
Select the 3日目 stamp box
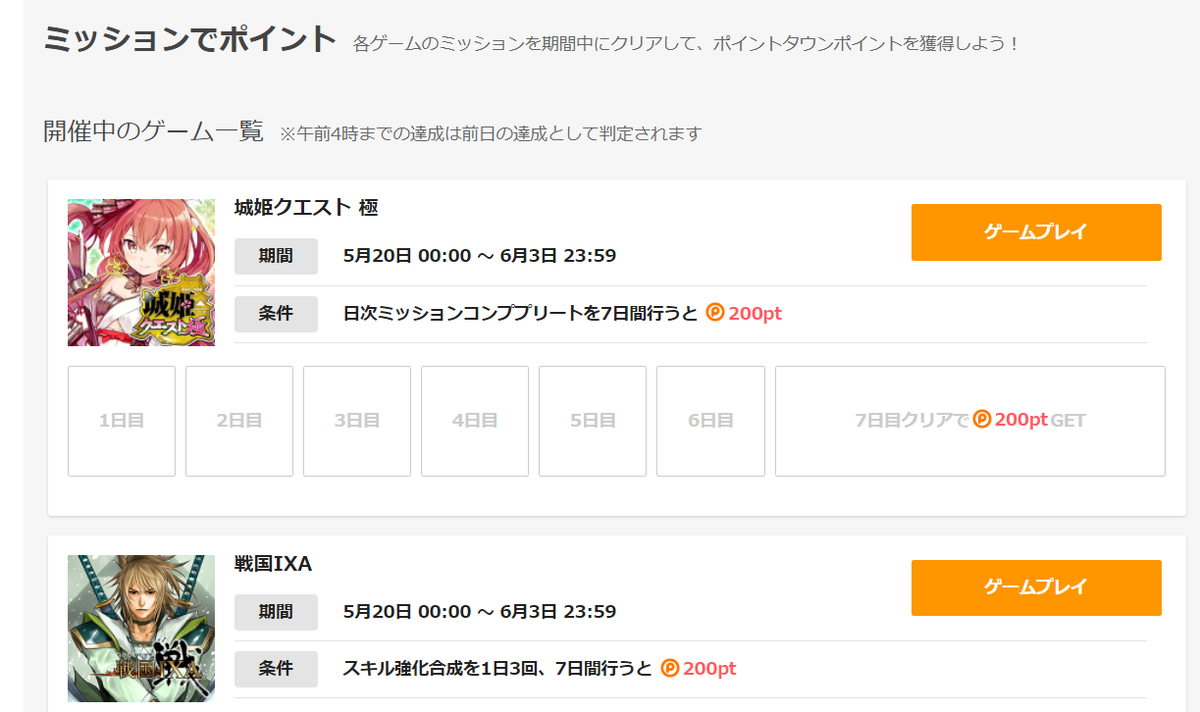pyautogui.click(x=357, y=421)
